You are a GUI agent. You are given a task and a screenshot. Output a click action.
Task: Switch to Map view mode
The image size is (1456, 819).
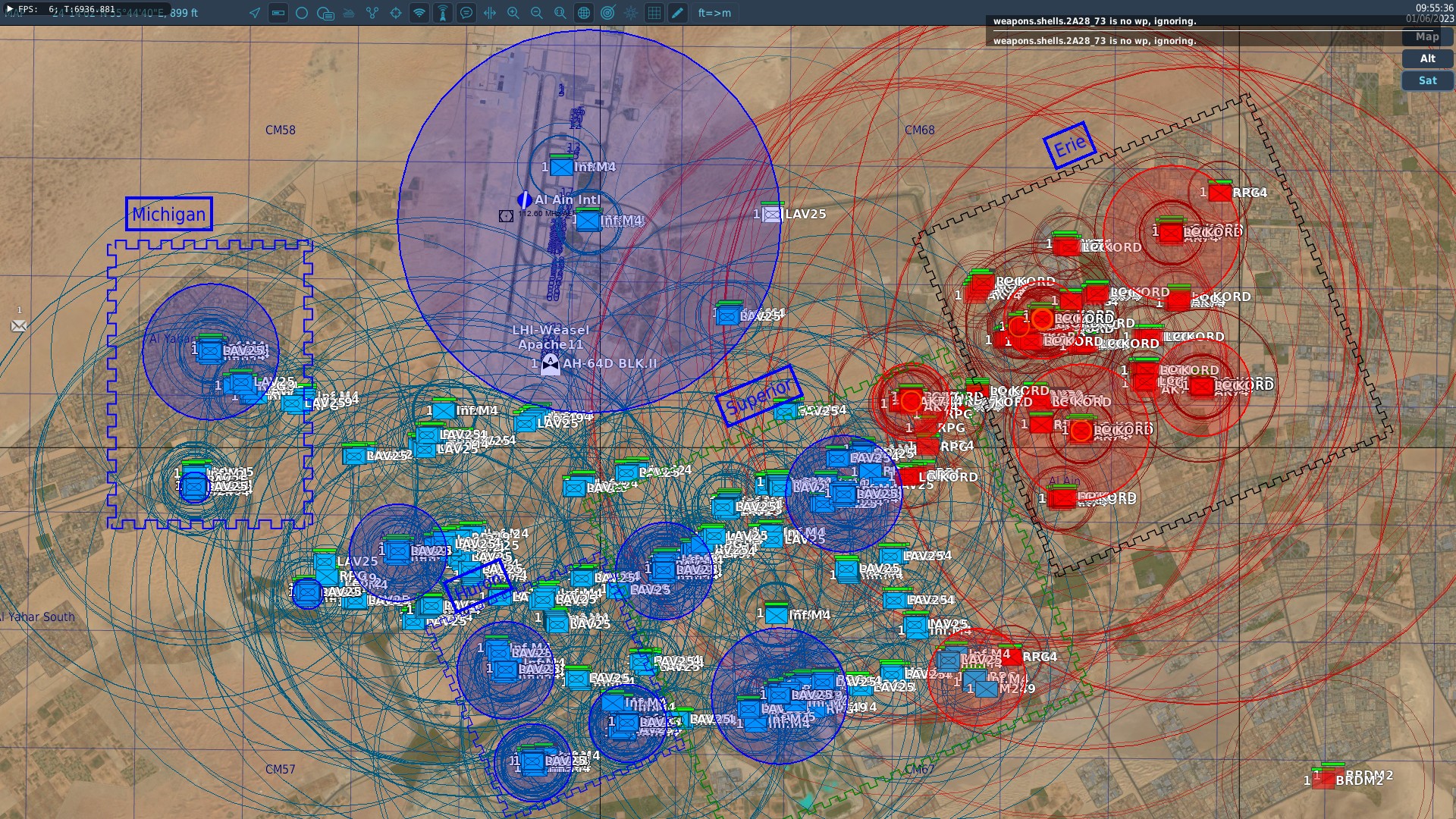click(x=1427, y=36)
